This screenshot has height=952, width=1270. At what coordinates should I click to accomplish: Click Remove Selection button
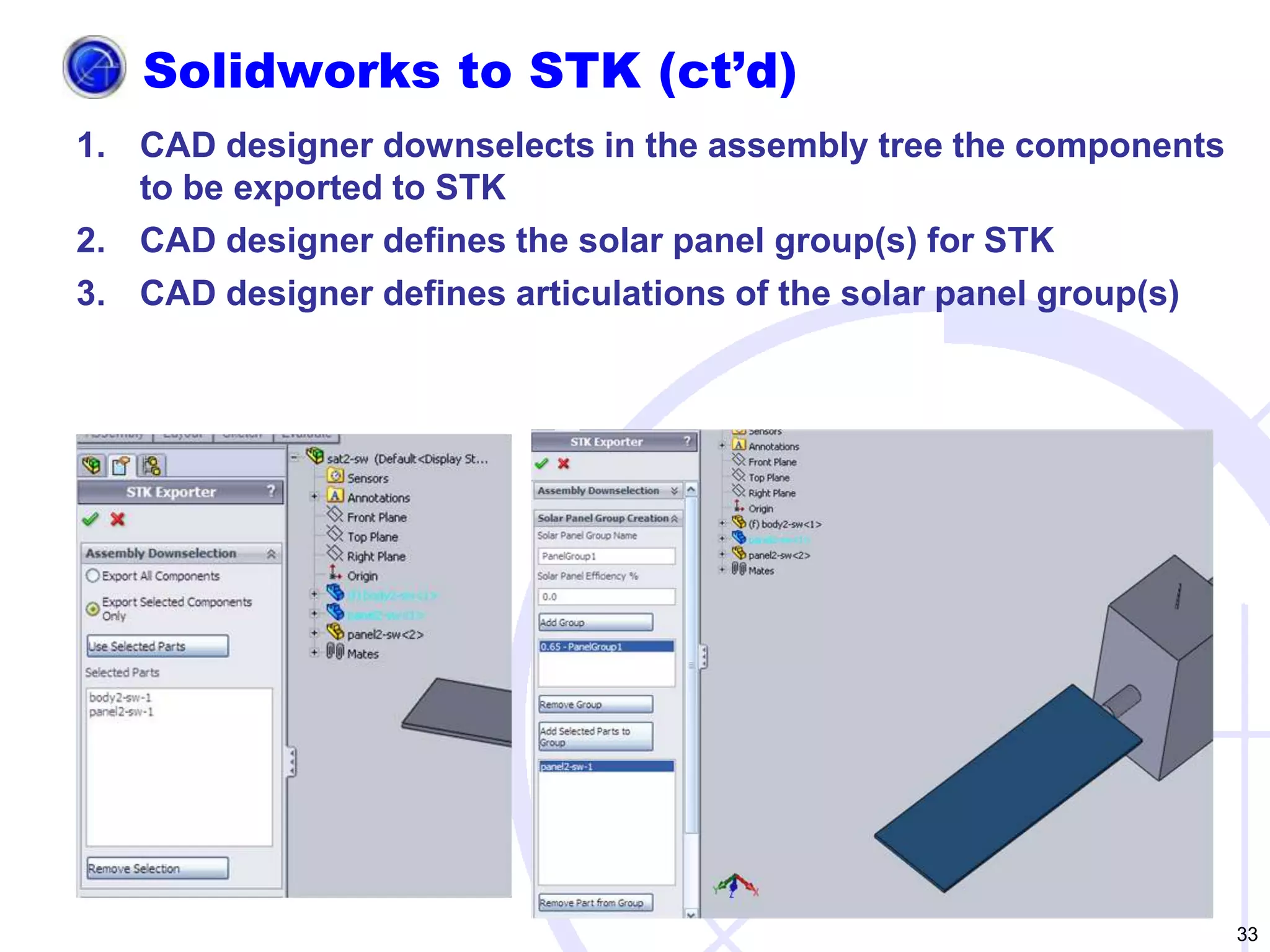click(158, 868)
